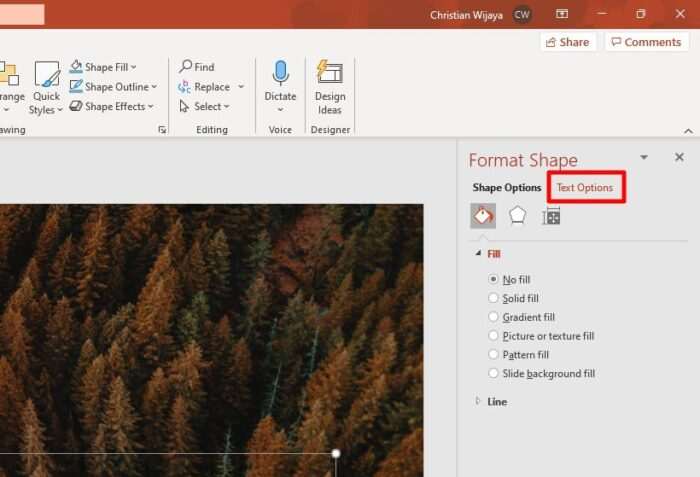Expand the Line section
The image size is (700, 477).
pos(478,401)
